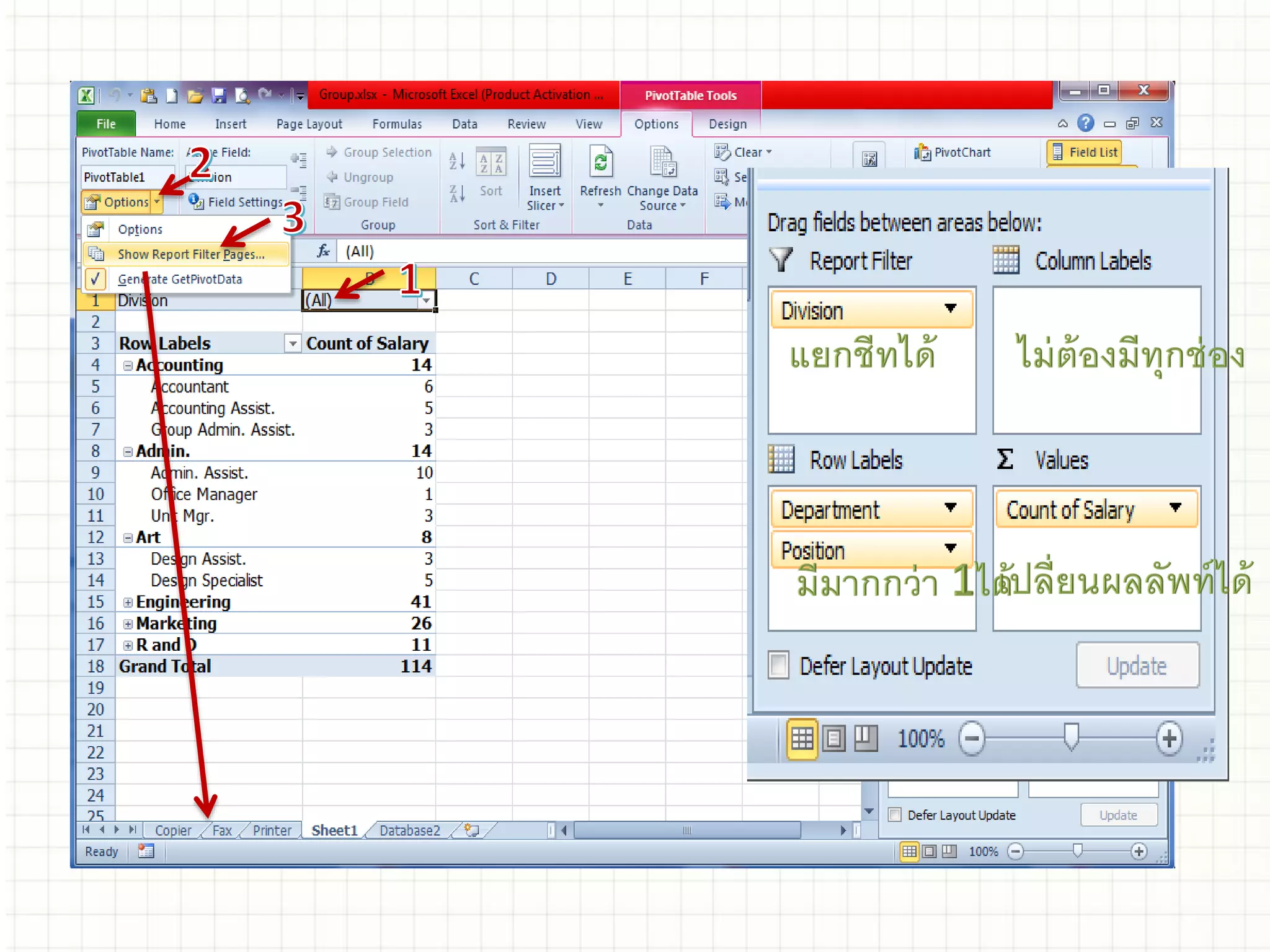
Task: Check the small Defer Layout Update box
Action: click(x=895, y=815)
